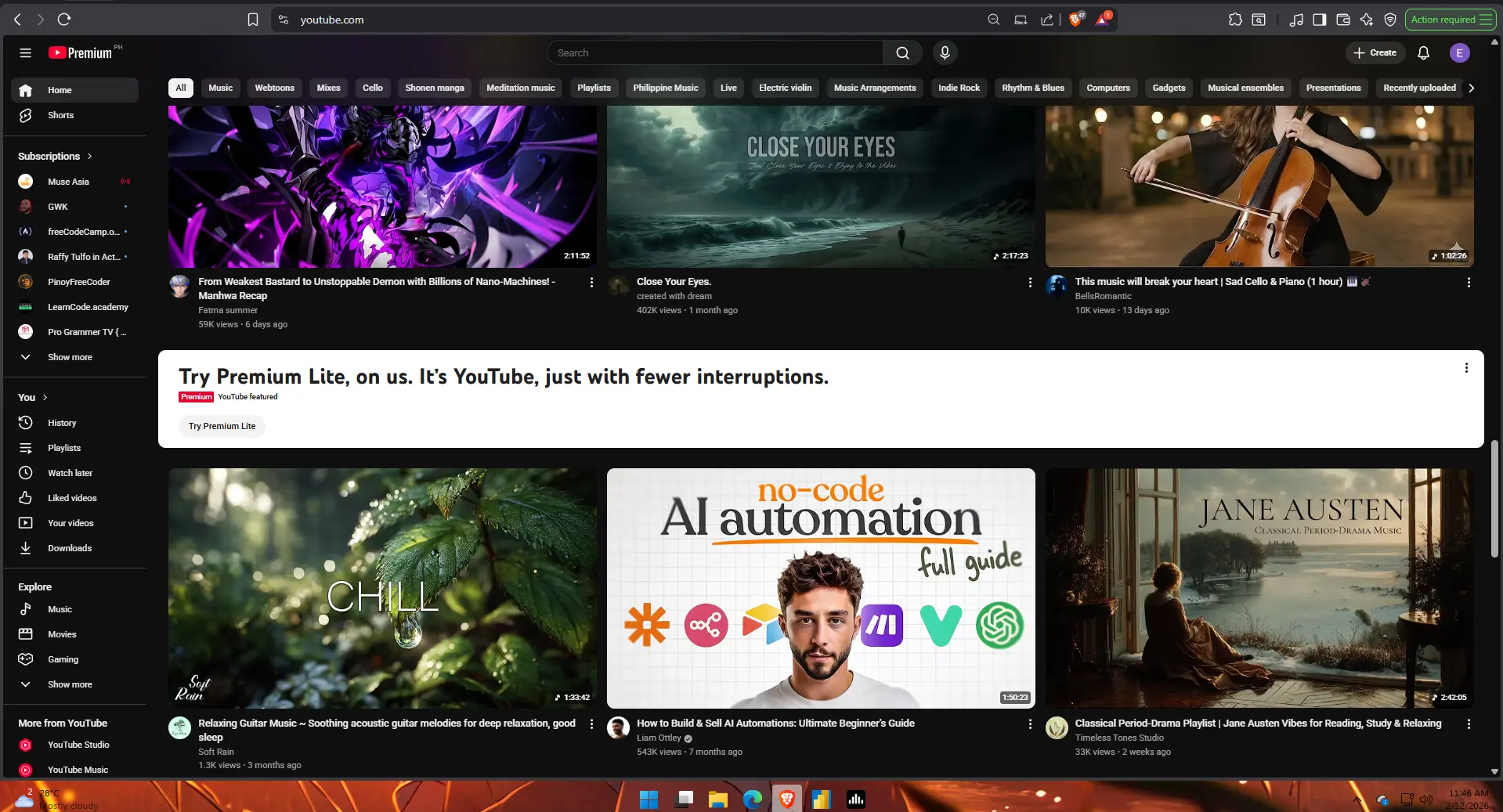Open options for Close Your Eyes video

pyautogui.click(x=1030, y=282)
